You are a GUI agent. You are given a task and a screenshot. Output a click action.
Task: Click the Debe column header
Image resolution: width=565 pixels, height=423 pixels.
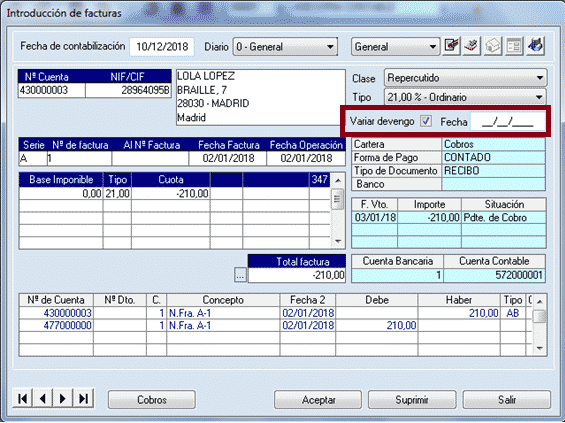377,300
